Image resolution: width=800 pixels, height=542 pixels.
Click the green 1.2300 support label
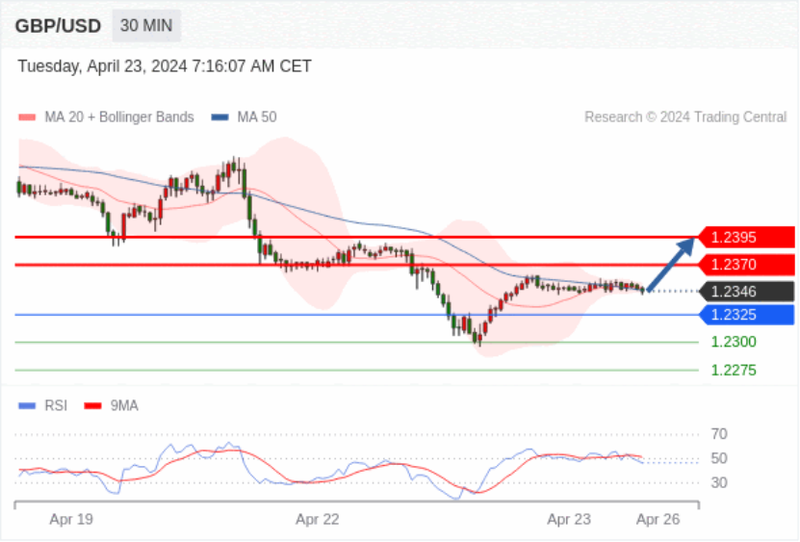pos(734,342)
